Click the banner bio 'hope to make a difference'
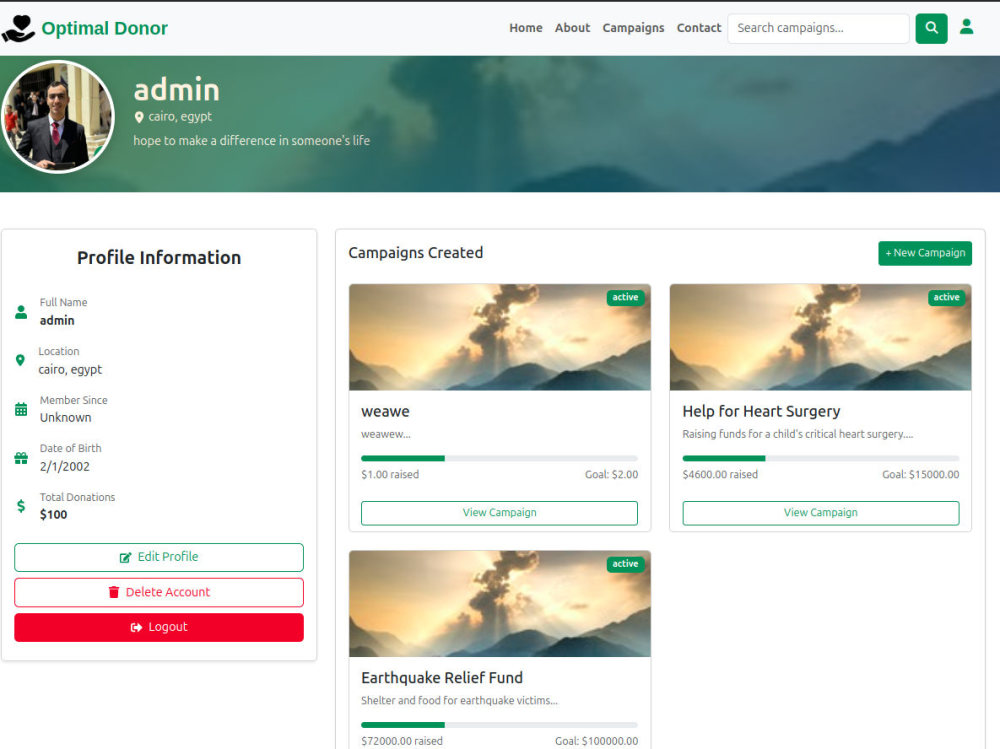The width and height of the screenshot is (1000, 749). 251,140
